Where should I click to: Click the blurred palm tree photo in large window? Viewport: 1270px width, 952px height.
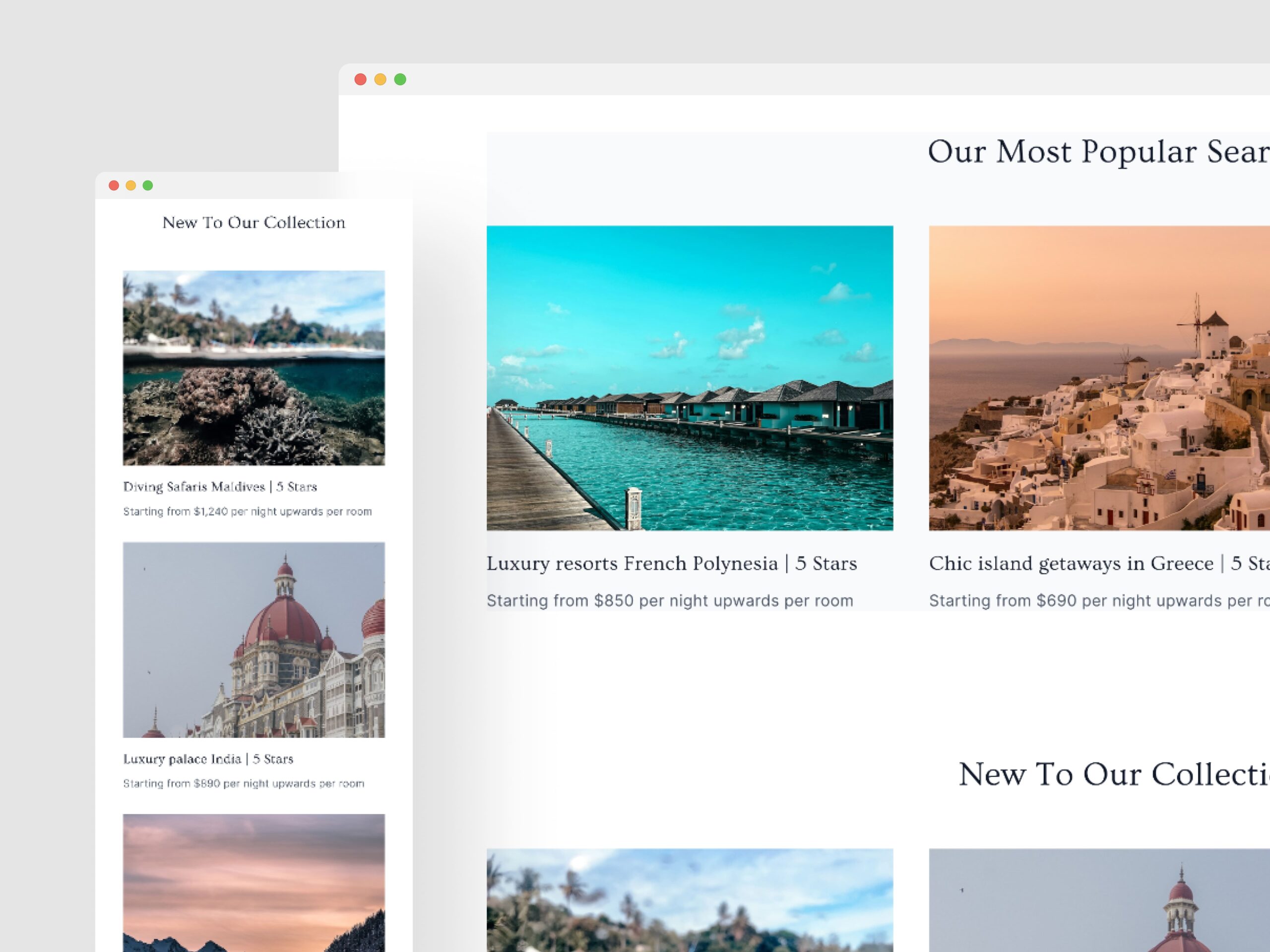[690, 900]
